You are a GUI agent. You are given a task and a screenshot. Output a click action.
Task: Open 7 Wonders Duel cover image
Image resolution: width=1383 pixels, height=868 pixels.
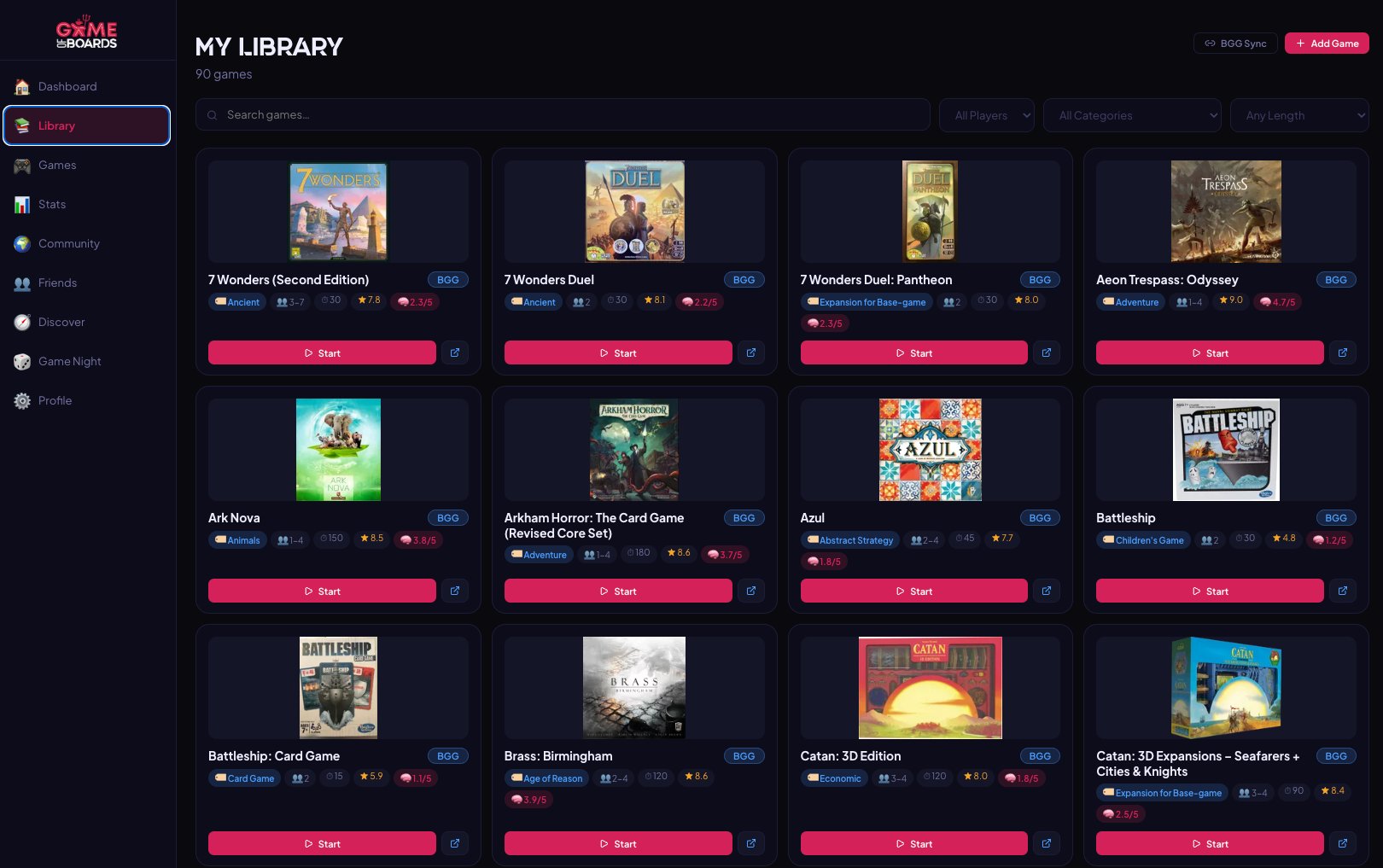[634, 212]
